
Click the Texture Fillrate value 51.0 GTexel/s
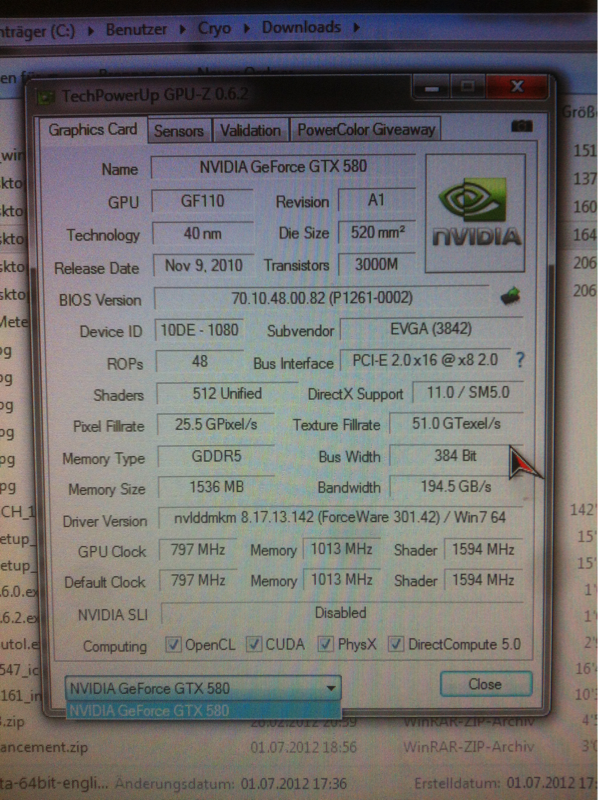point(456,423)
